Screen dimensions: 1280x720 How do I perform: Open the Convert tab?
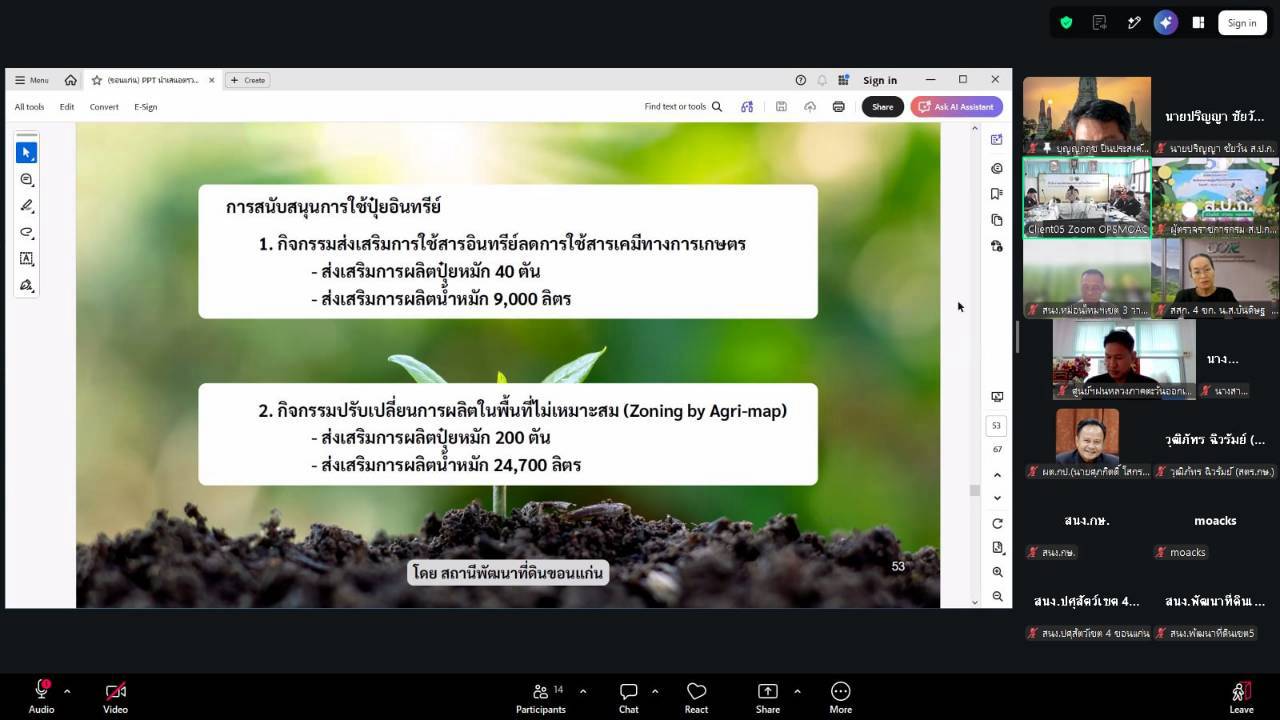[x=104, y=107]
